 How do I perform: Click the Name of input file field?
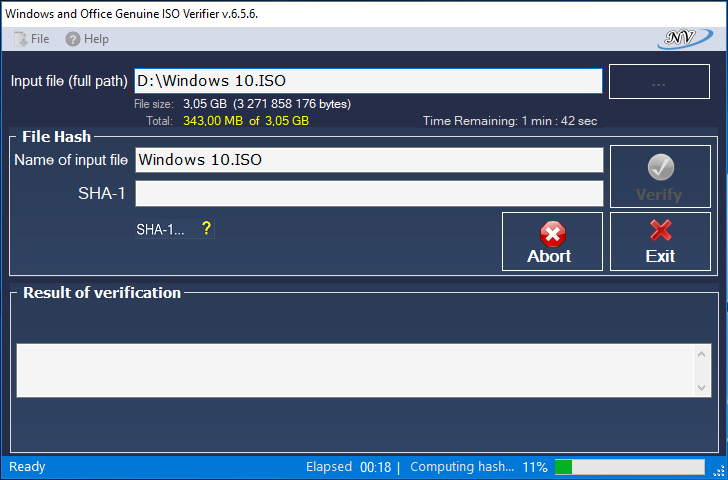pyautogui.click(x=369, y=160)
